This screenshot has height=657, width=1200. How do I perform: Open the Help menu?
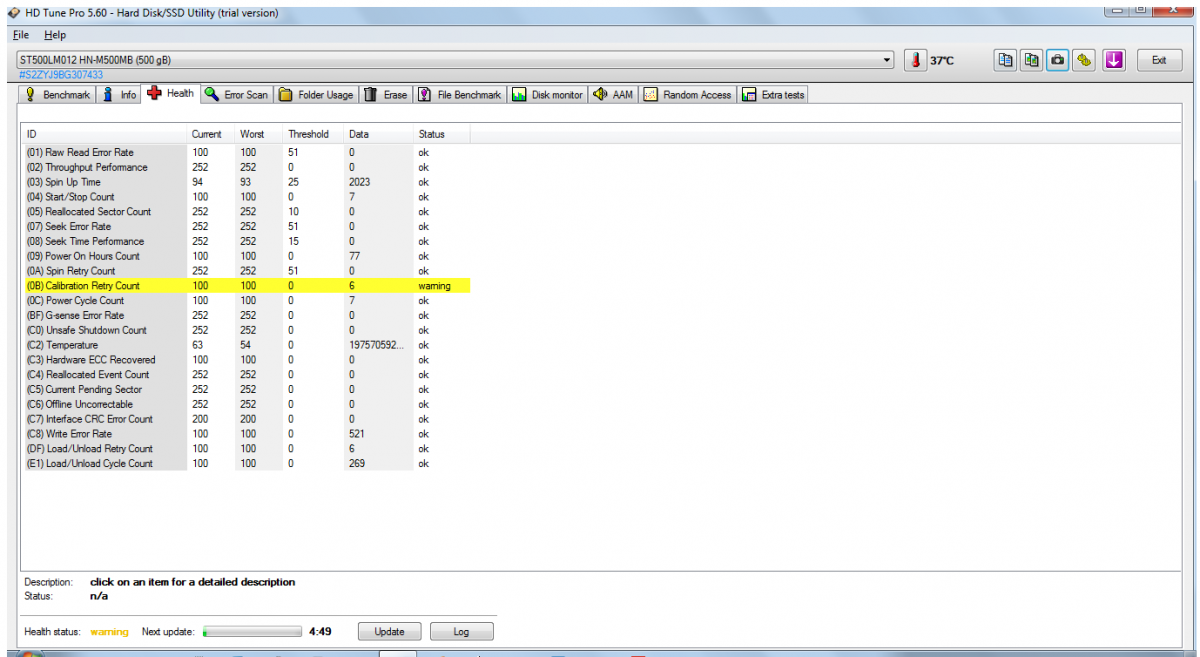pos(54,35)
